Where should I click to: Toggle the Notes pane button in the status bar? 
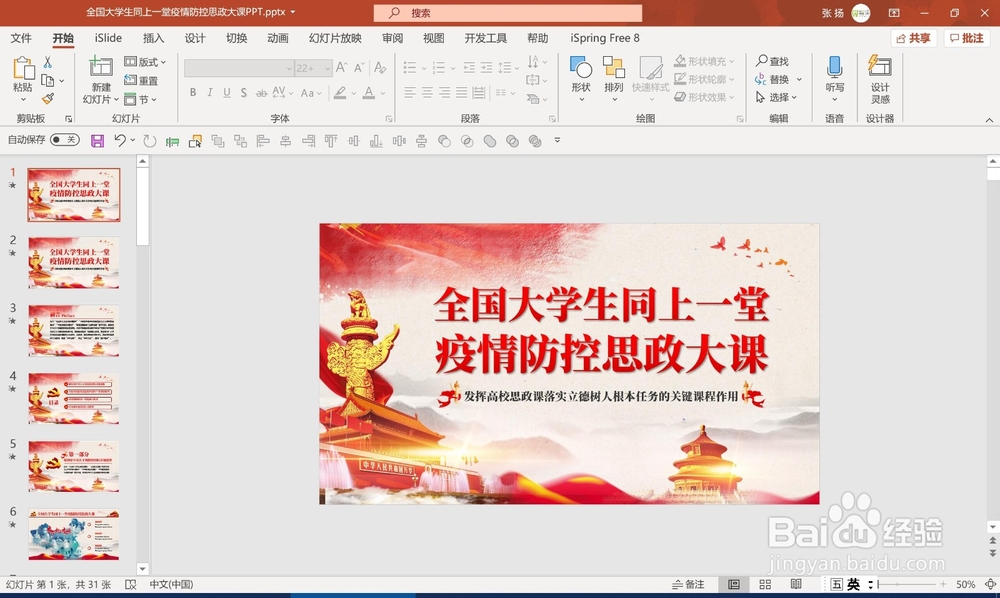[688, 585]
